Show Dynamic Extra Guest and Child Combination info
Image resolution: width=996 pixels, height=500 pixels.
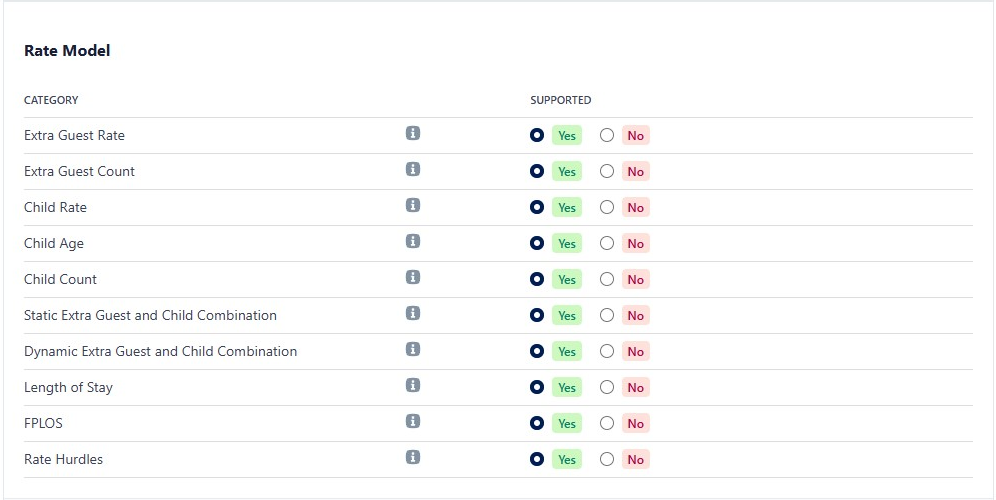(413, 350)
